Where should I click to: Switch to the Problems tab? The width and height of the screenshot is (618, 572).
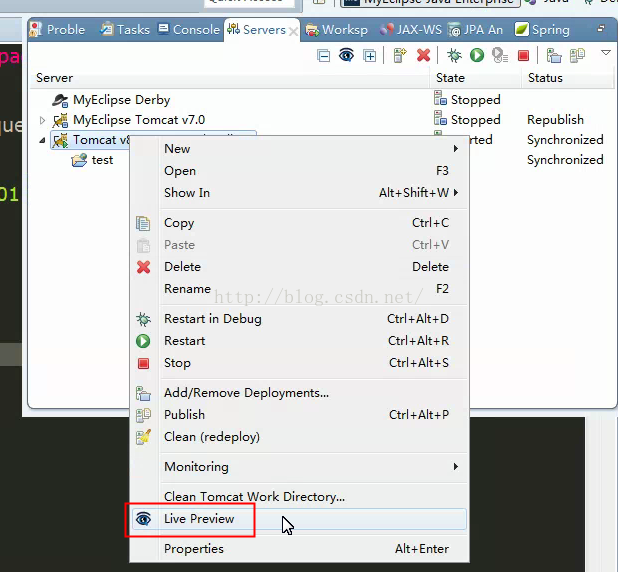pos(58,30)
